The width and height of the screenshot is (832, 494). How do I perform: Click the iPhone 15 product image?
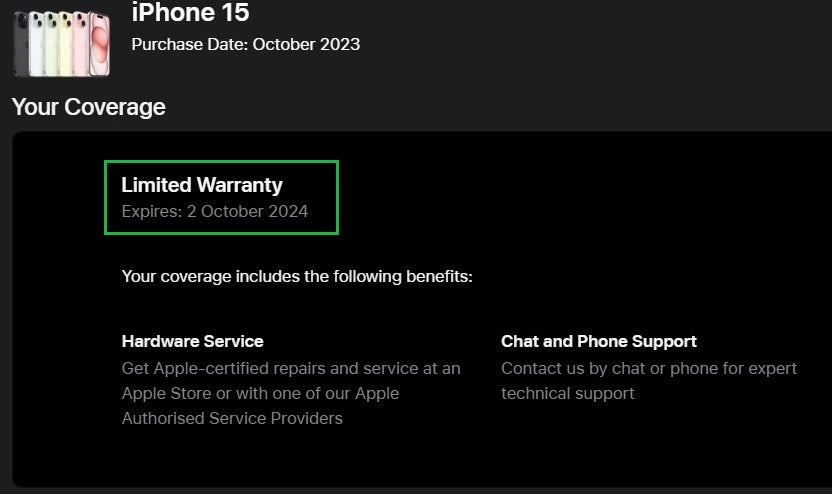pyautogui.click(x=61, y=43)
